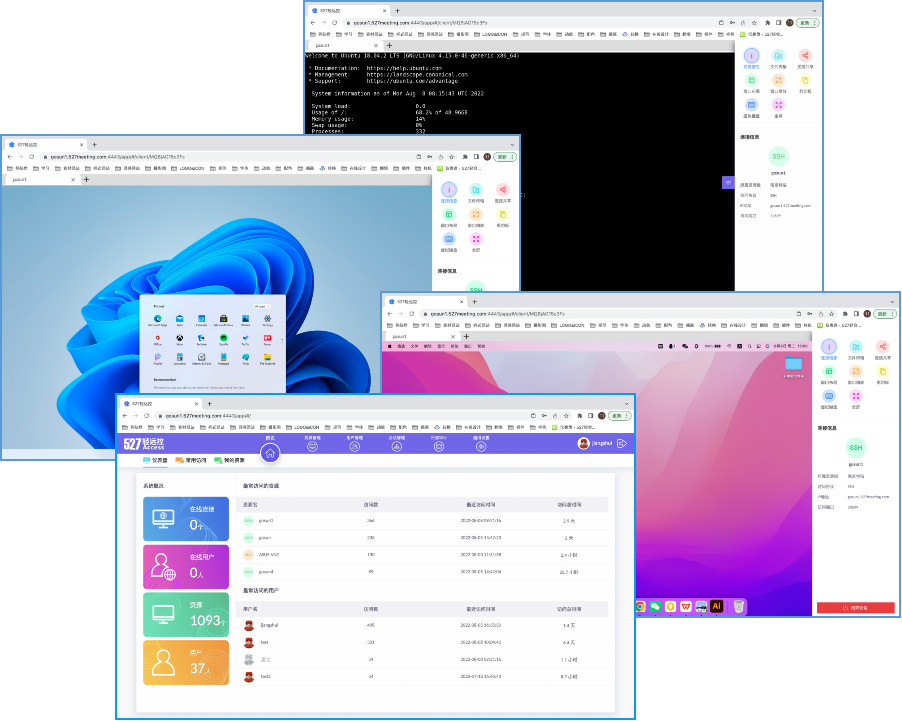Open virtual keyboard icon in SSH terminal window
Screen dimensions: 902x721
coord(751,105)
